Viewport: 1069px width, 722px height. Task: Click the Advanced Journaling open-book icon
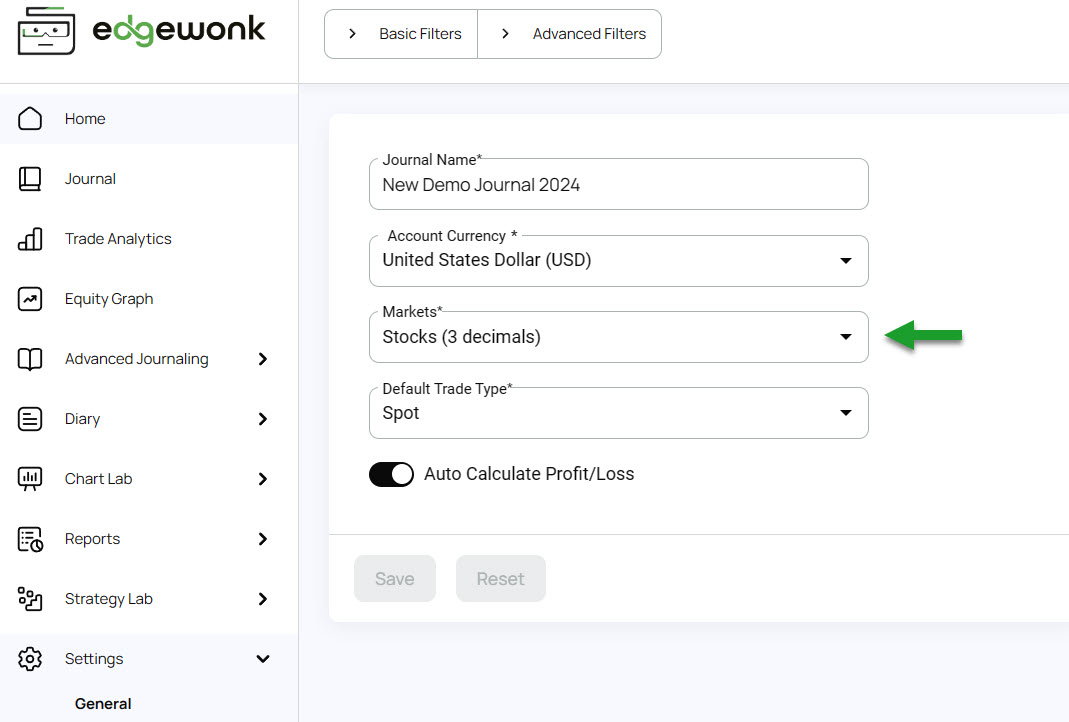30,359
